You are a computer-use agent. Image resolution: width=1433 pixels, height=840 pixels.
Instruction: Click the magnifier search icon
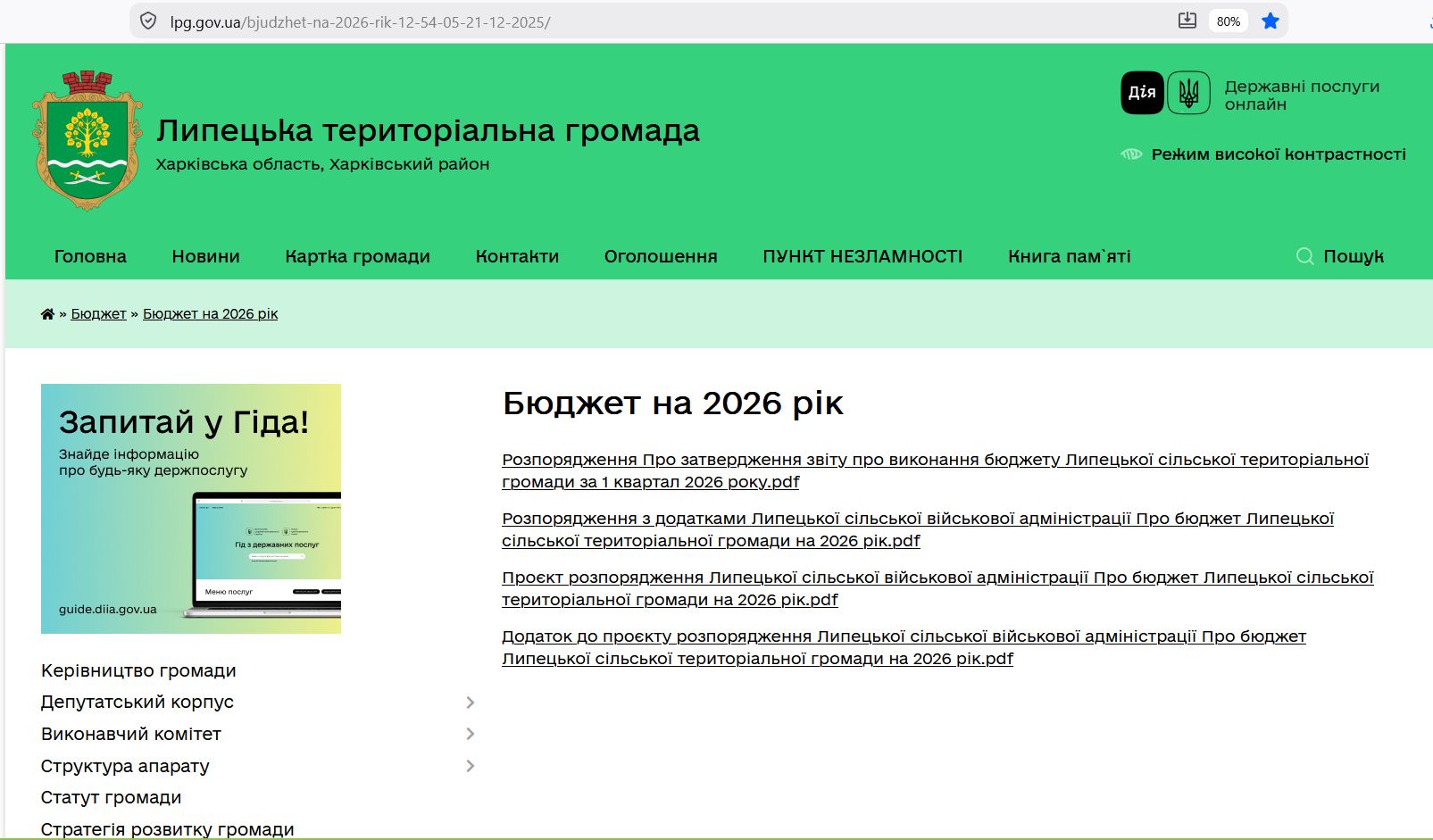point(1304,256)
